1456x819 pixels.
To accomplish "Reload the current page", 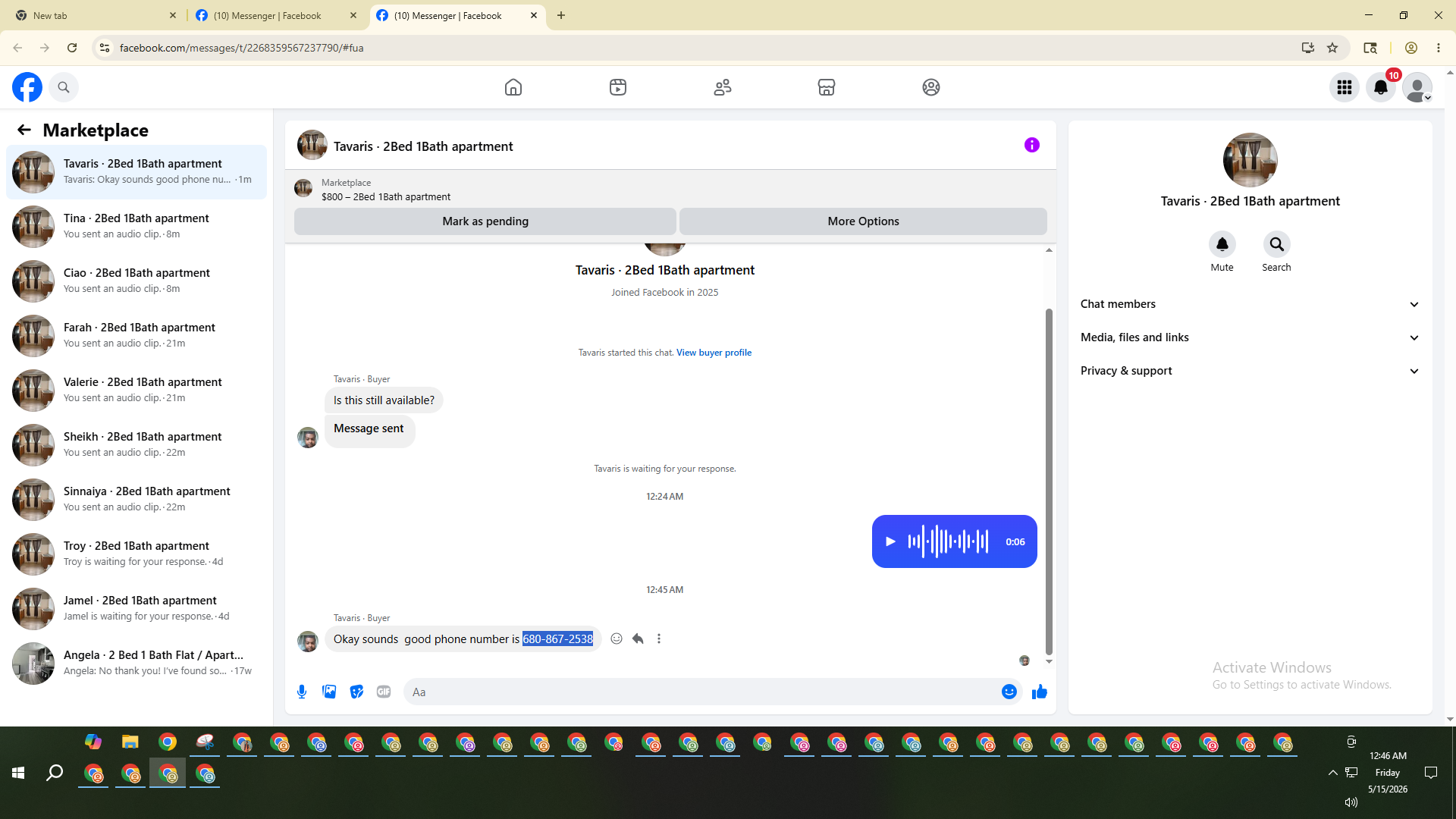I will (x=72, y=48).
